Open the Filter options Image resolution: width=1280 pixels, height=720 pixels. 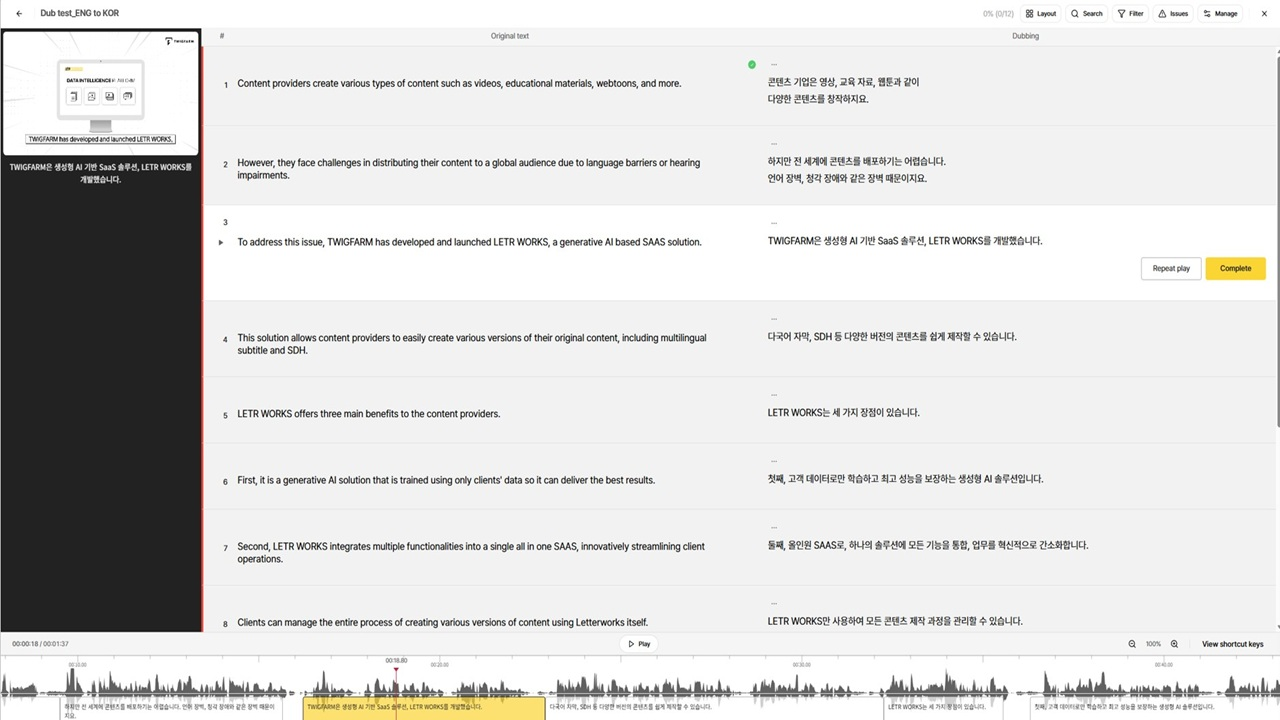coord(1130,14)
